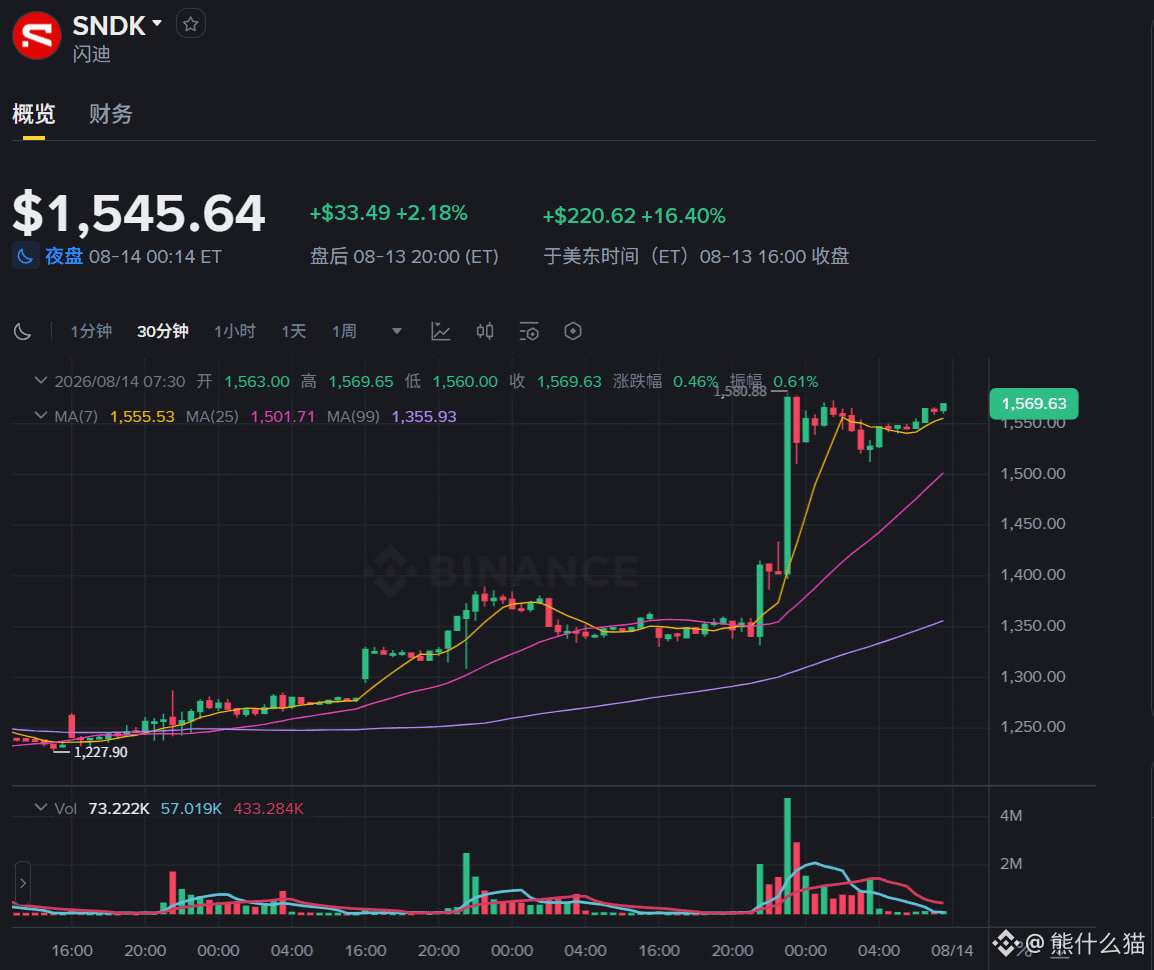Change the candlestick chart type icon
Screen dimensions: 1154x970
[x=484, y=331]
